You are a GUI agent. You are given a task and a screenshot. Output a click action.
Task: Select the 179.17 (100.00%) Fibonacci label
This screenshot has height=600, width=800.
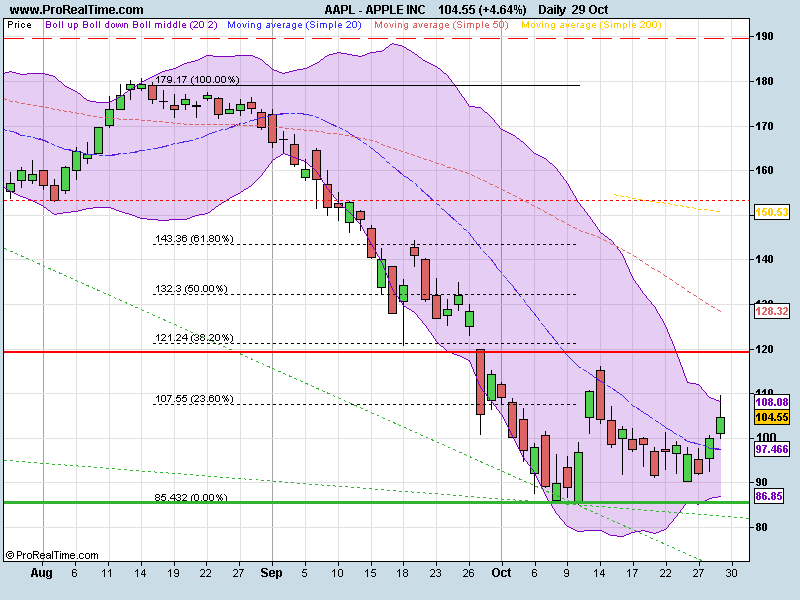coord(197,80)
